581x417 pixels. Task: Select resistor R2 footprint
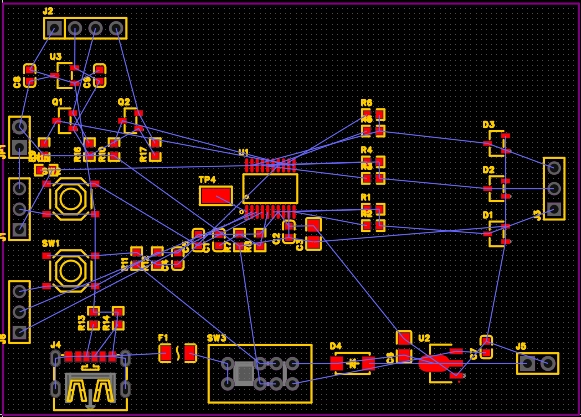point(373,226)
